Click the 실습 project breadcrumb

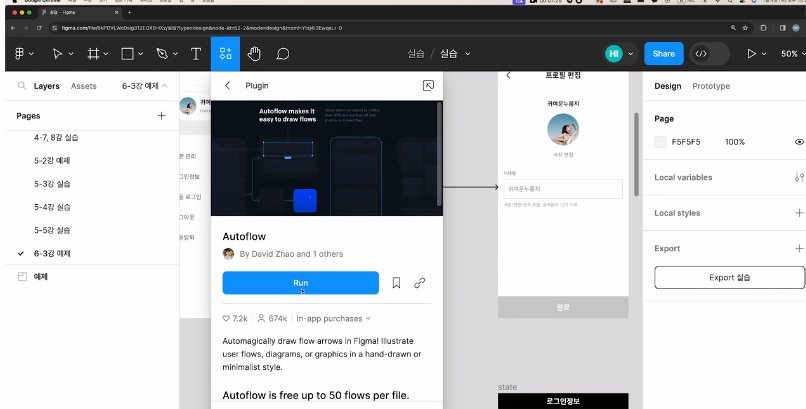416,53
